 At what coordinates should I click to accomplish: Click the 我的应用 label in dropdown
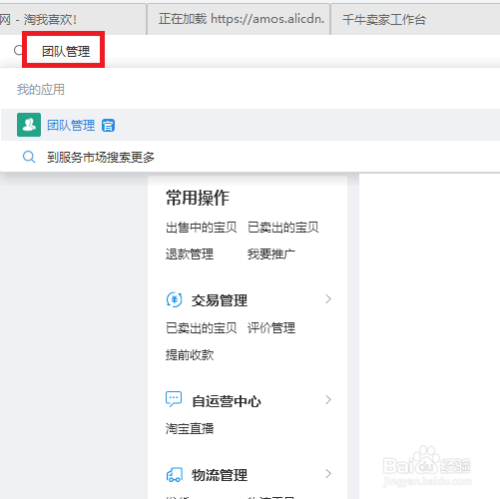(x=41, y=89)
